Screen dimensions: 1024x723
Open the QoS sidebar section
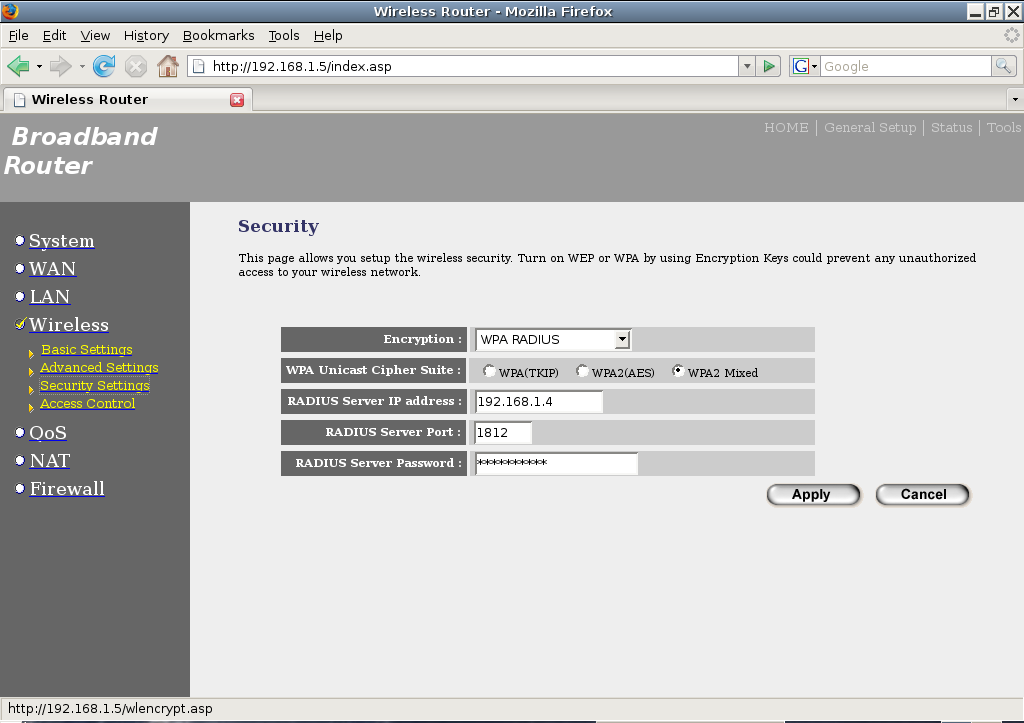[x=48, y=433]
